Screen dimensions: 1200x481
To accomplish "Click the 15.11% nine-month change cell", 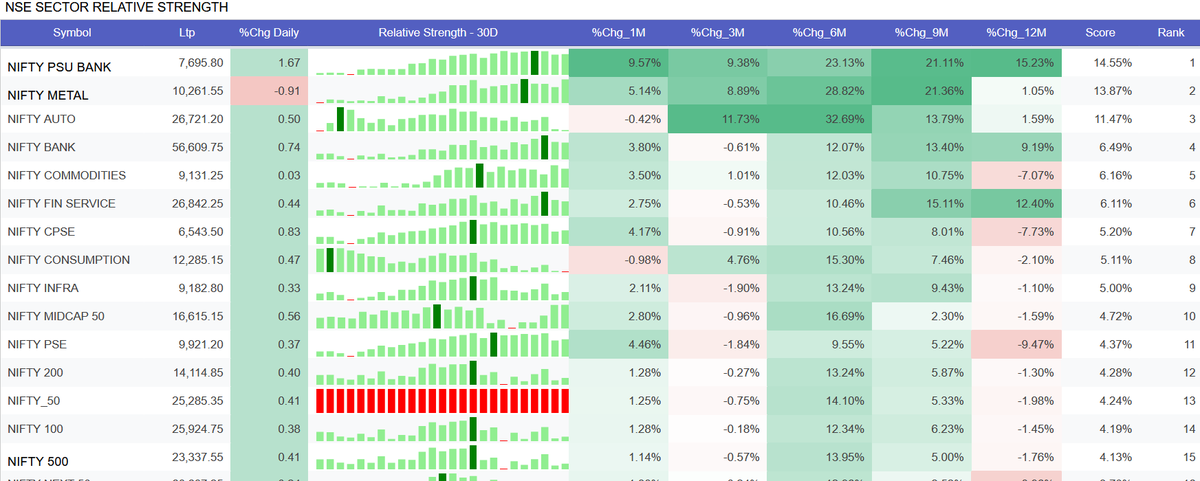I will click(920, 203).
